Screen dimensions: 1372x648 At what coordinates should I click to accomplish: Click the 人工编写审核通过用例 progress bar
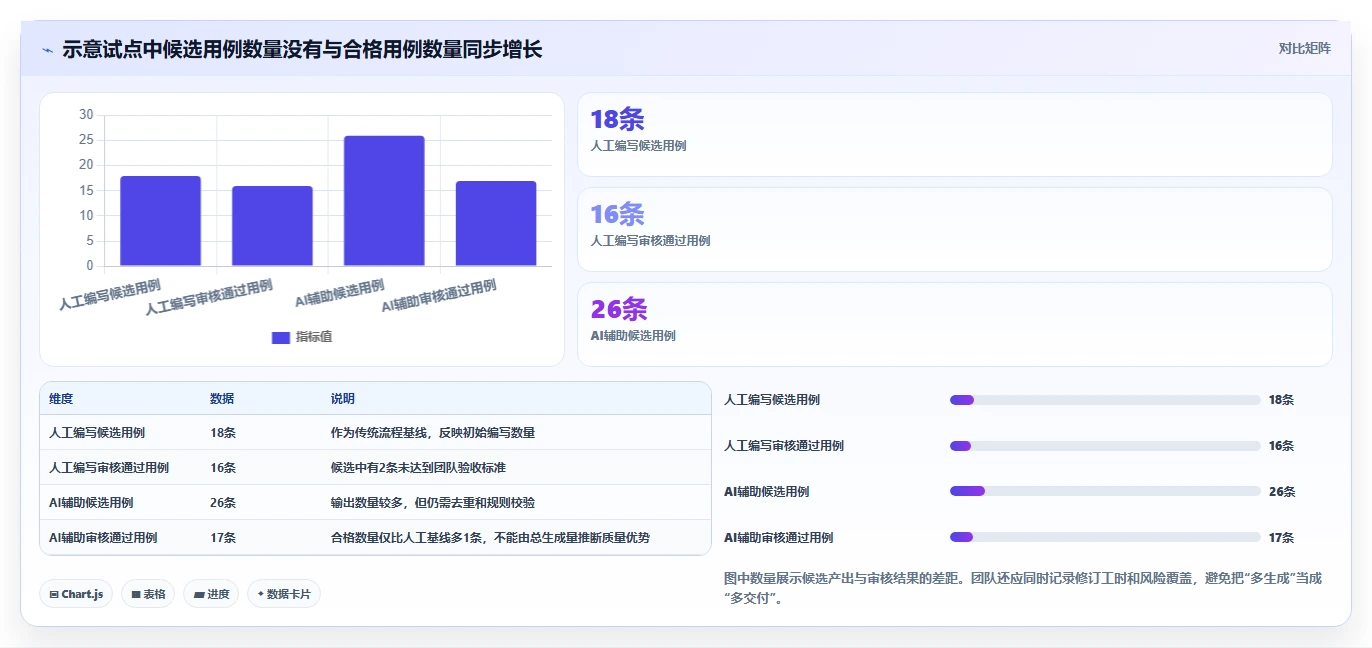pyautogui.click(x=1105, y=446)
